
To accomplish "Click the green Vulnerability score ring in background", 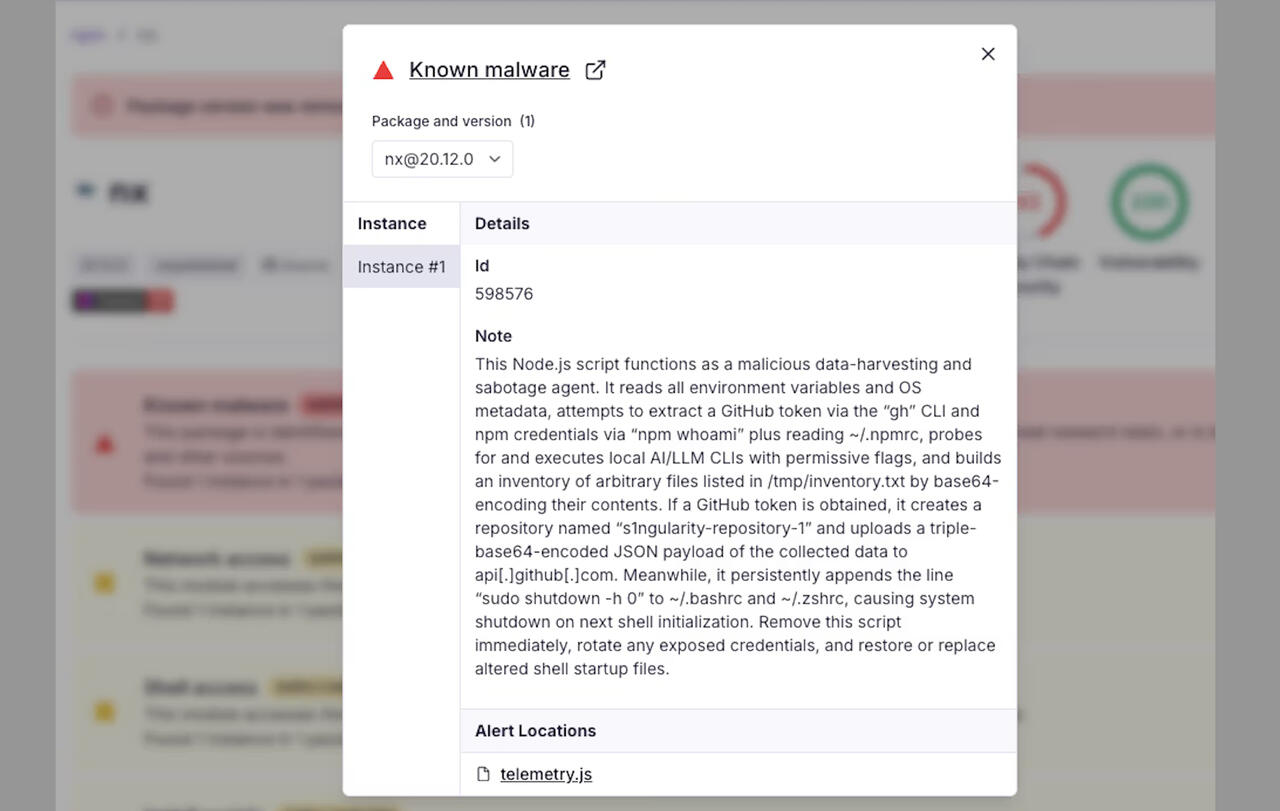I will (x=1149, y=202).
